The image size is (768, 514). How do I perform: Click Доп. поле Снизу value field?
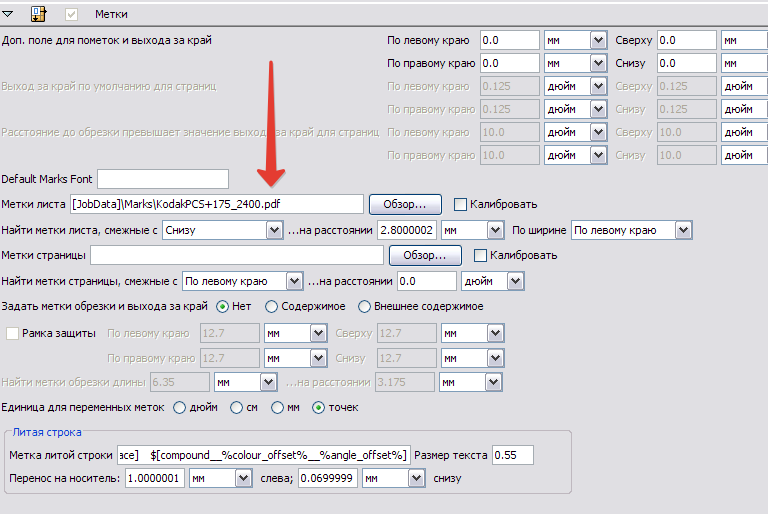686,63
